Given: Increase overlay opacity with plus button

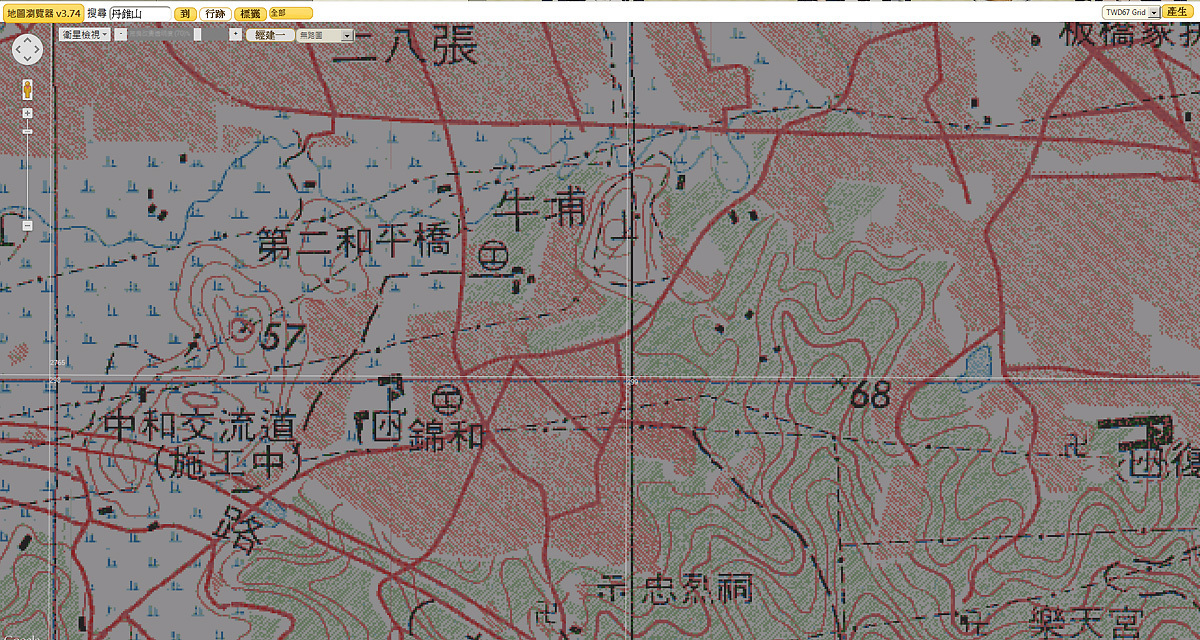Looking at the screenshot, I should click(x=236, y=34).
